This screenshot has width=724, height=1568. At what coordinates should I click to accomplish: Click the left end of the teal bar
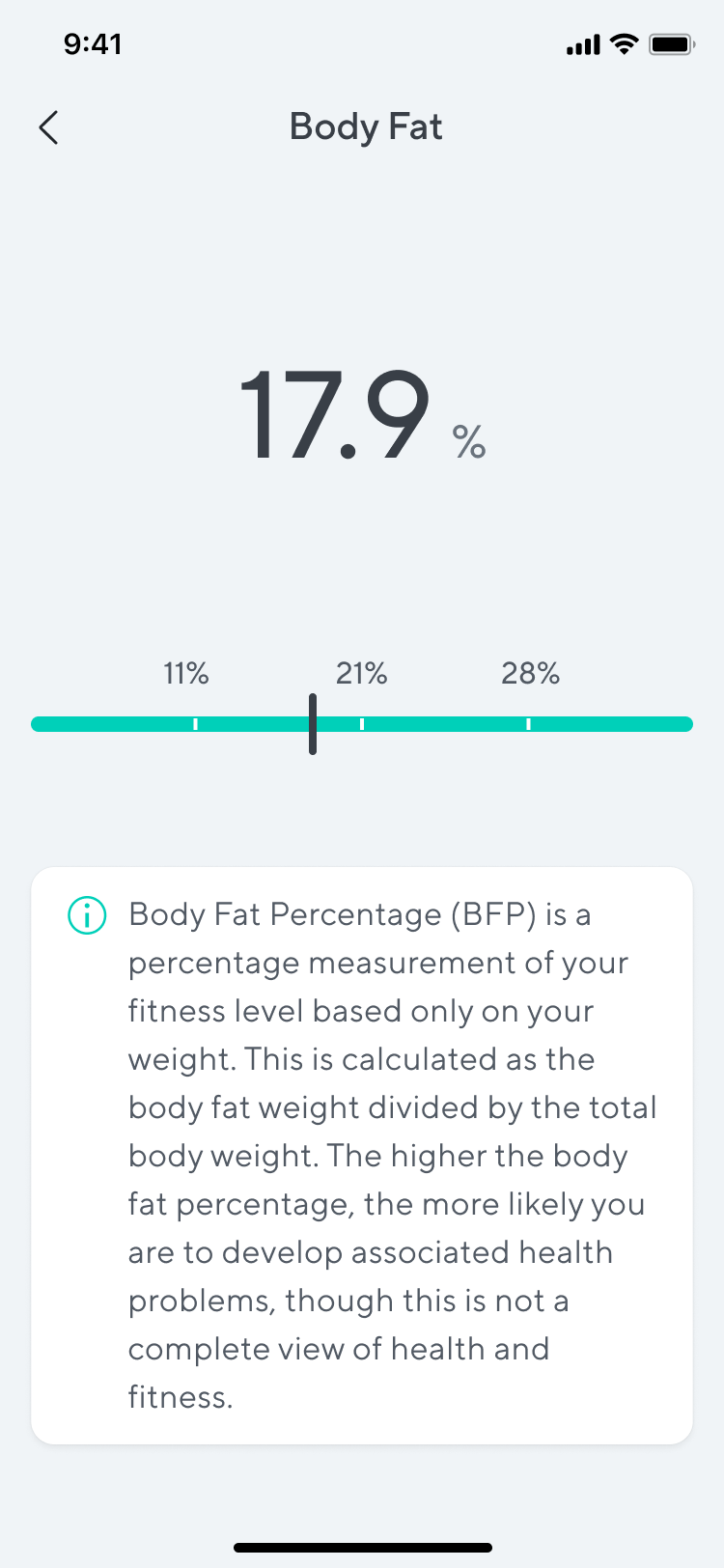[41, 724]
